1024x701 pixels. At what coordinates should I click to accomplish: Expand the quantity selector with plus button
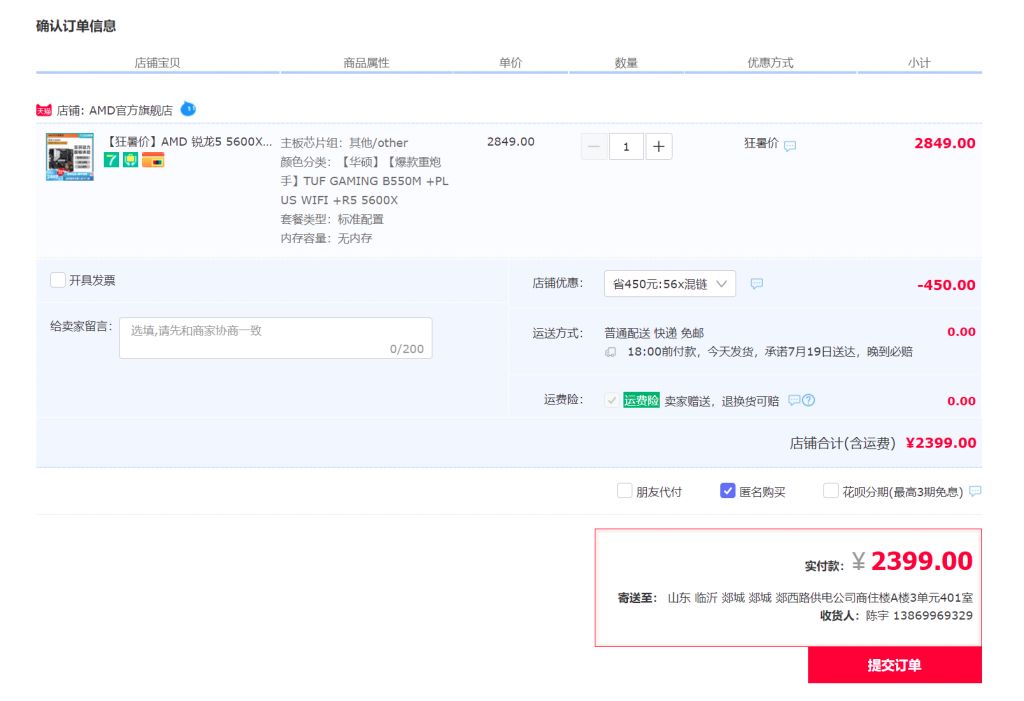(x=657, y=146)
